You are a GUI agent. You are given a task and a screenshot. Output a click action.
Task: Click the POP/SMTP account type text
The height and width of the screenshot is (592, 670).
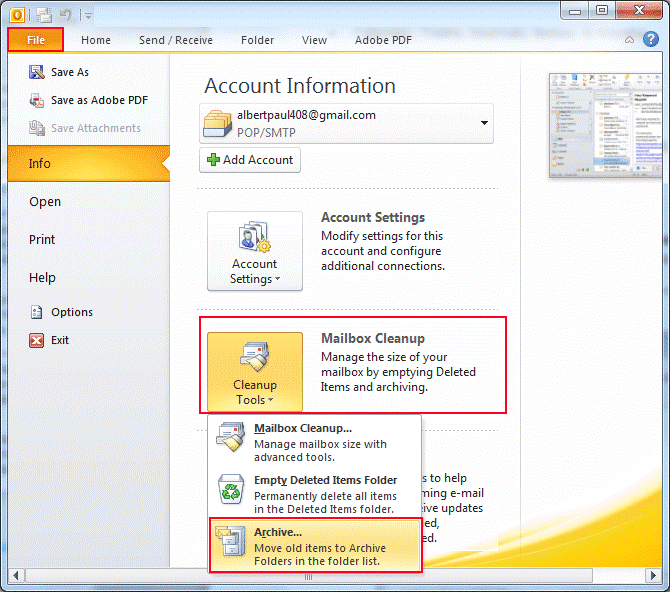pyautogui.click(x=266, y=133)
